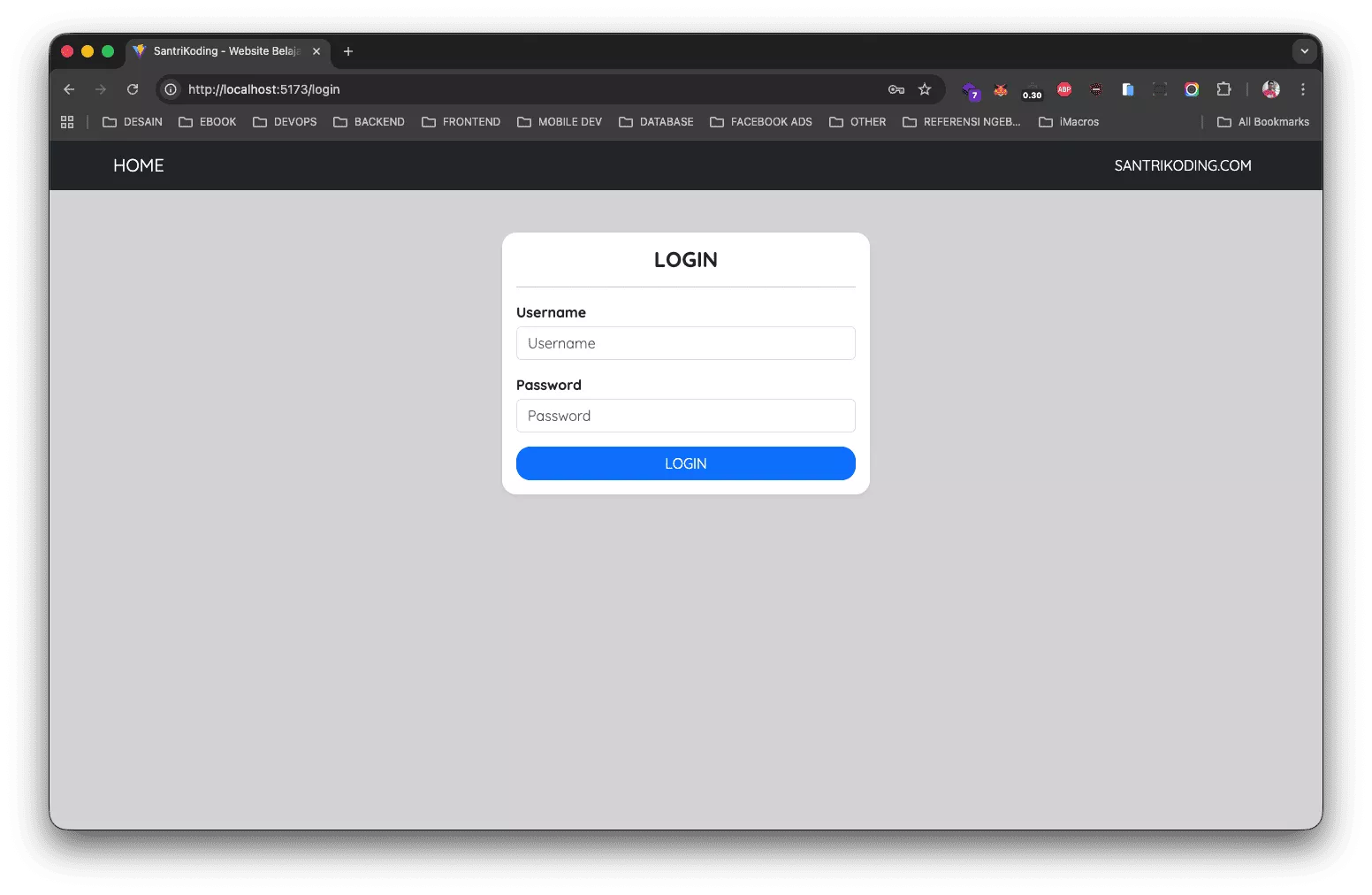View site information icon in address bar
The width and height of the screenshot is (1372, 895).
click(171, 89)
